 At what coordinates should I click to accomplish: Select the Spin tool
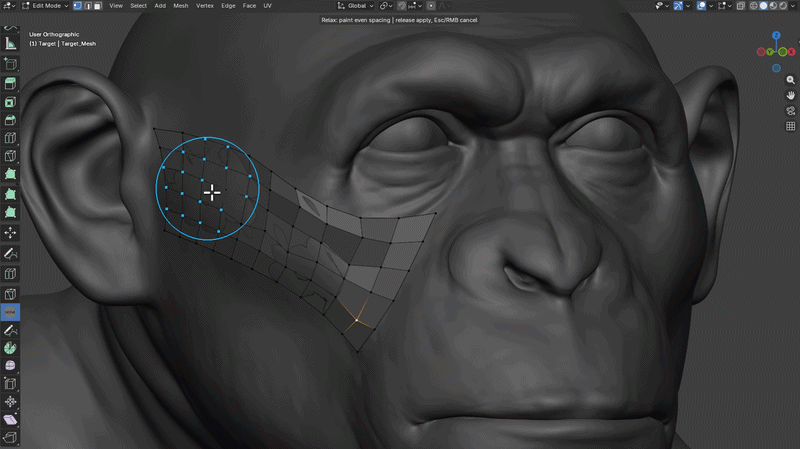tap(10, 348)
